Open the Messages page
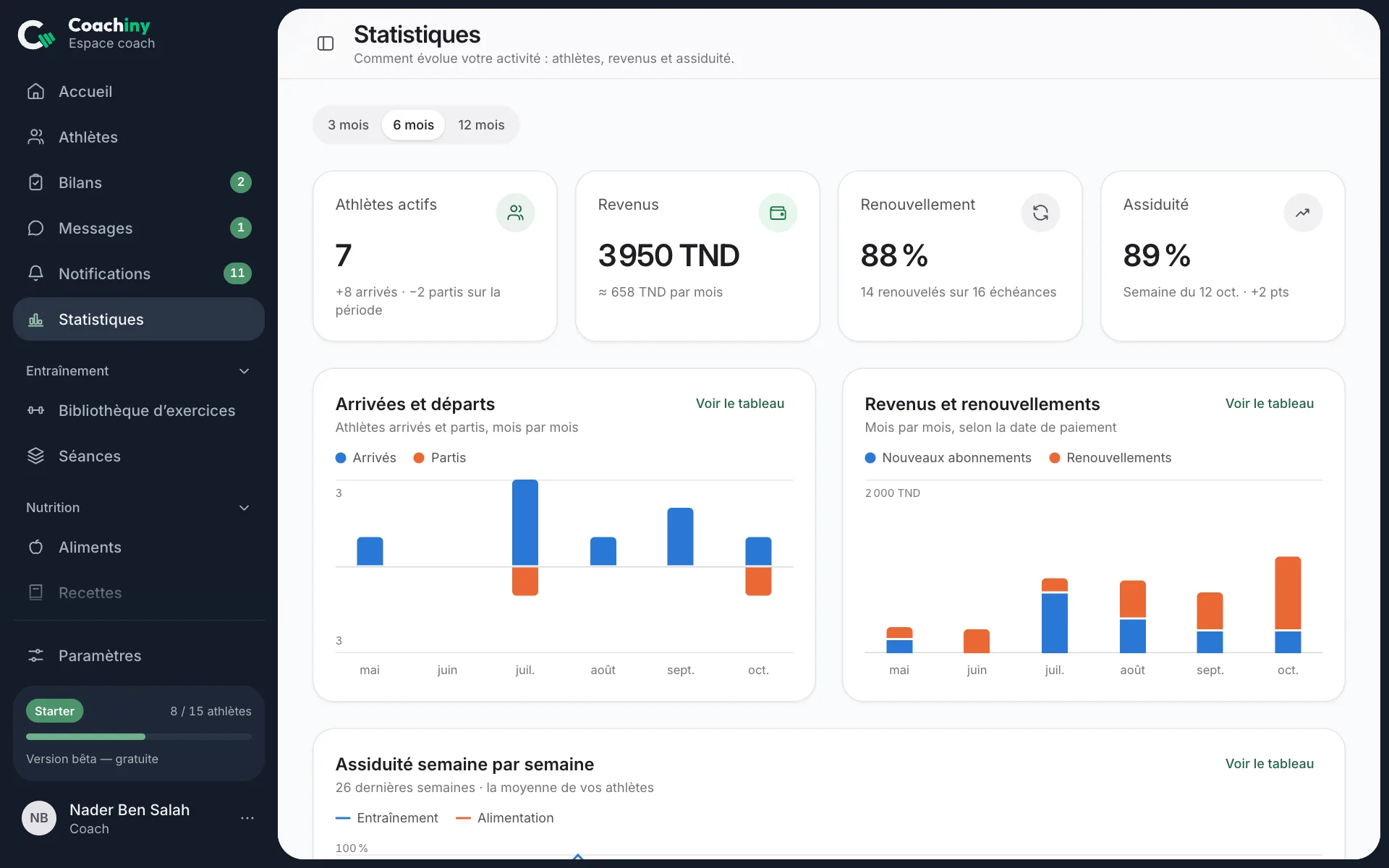The width and height of the screenshot is (1389, 868). pyautogui.click(x=139, y=228)
